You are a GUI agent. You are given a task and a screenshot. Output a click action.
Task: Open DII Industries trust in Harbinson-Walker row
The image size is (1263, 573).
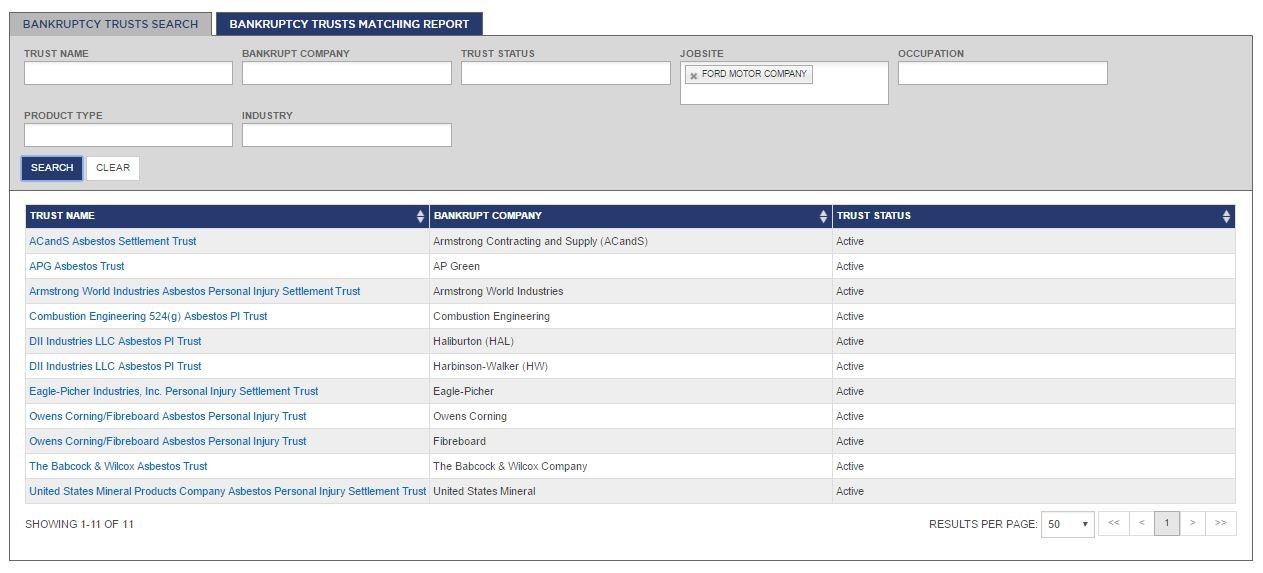click(x=115, y=366)
